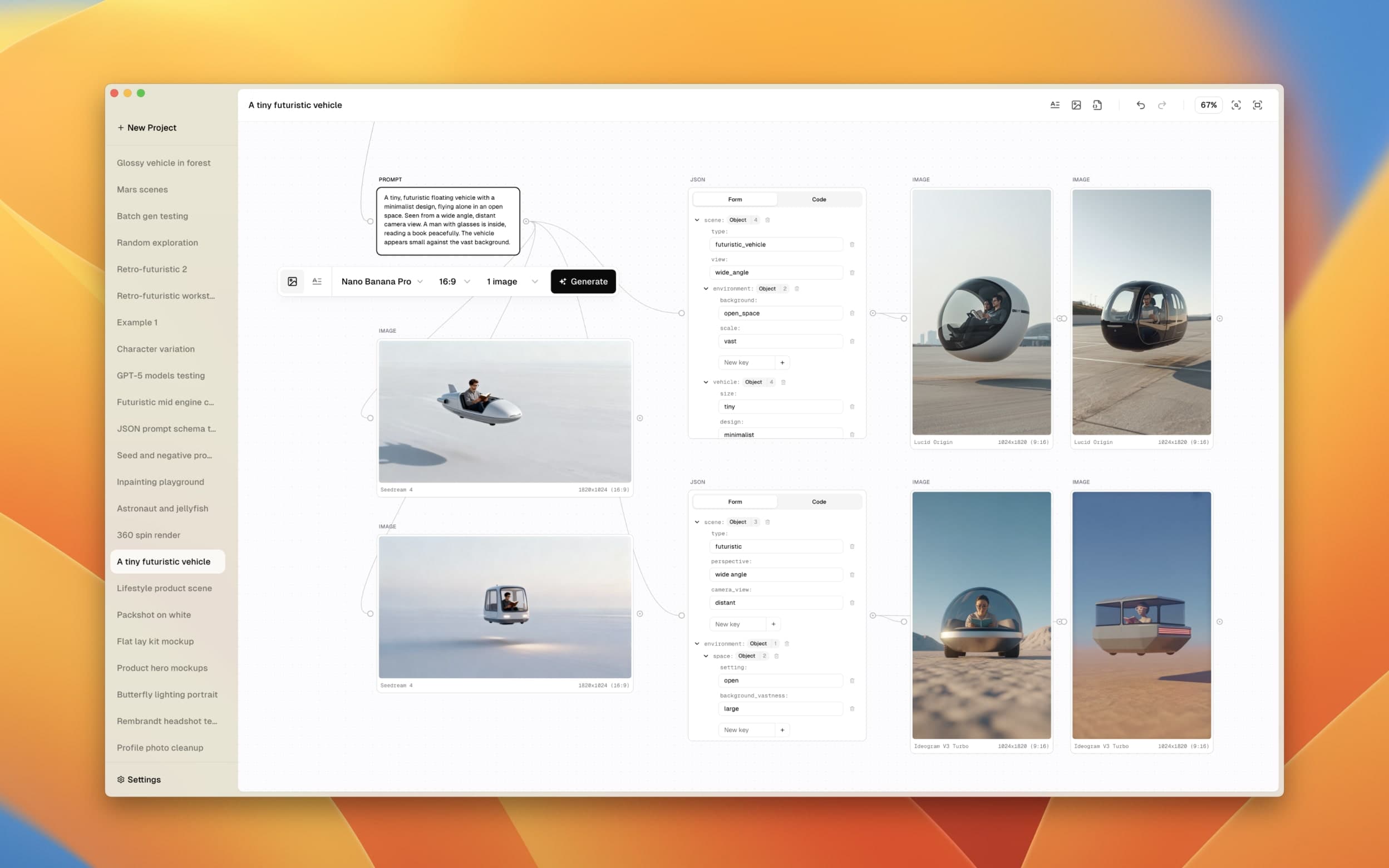Open the Astronaut and jellyfish project
1389x868 pixels.
click(162, 508)
